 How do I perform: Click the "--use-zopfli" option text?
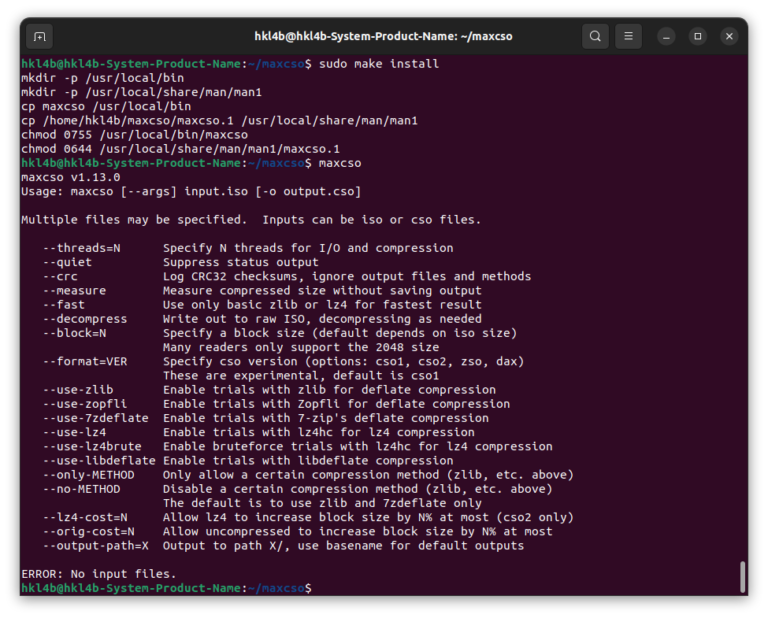84,404
